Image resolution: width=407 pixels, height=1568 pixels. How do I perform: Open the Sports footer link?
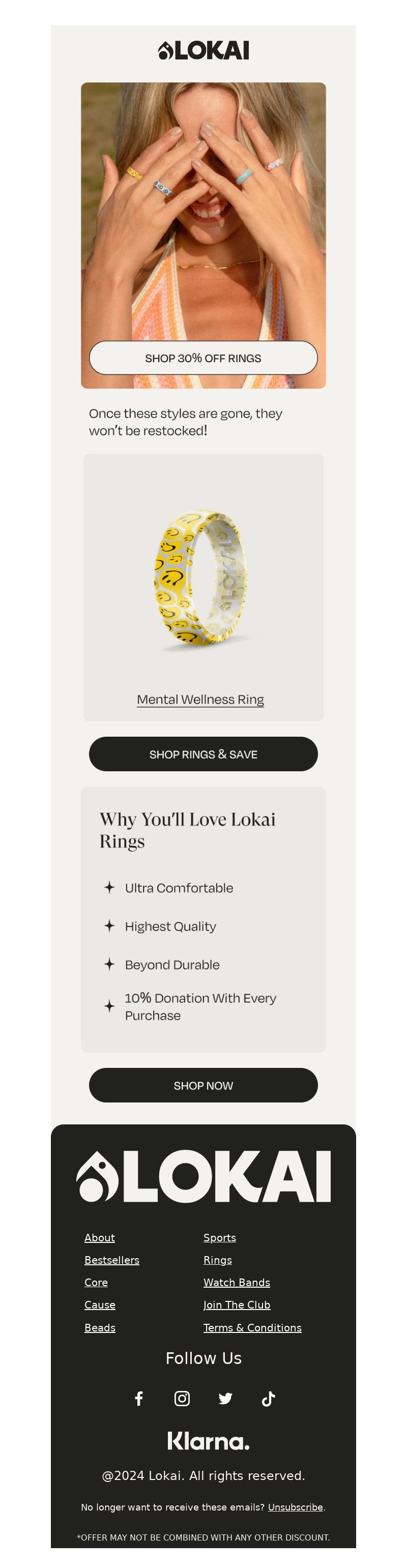(220, 1237)
